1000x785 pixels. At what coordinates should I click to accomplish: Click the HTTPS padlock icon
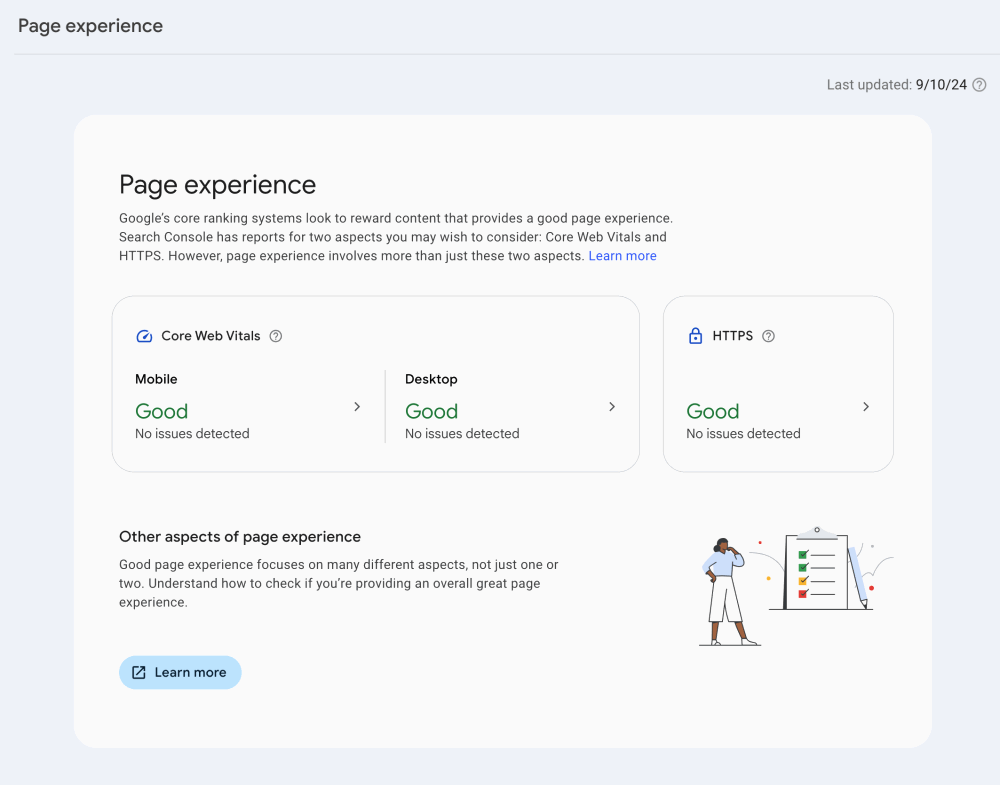pos(695,336)
